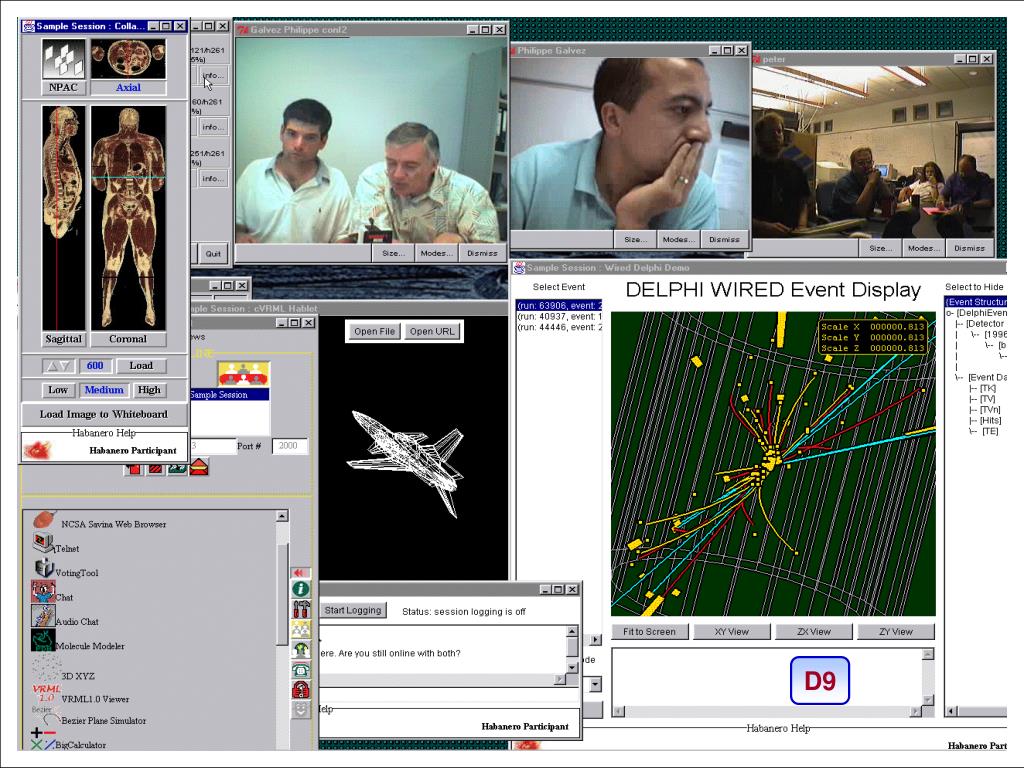Image resolution: width=1024 pixels, height=768 pixels.
Task: Click the Load button next to 600
Action: 141,366
